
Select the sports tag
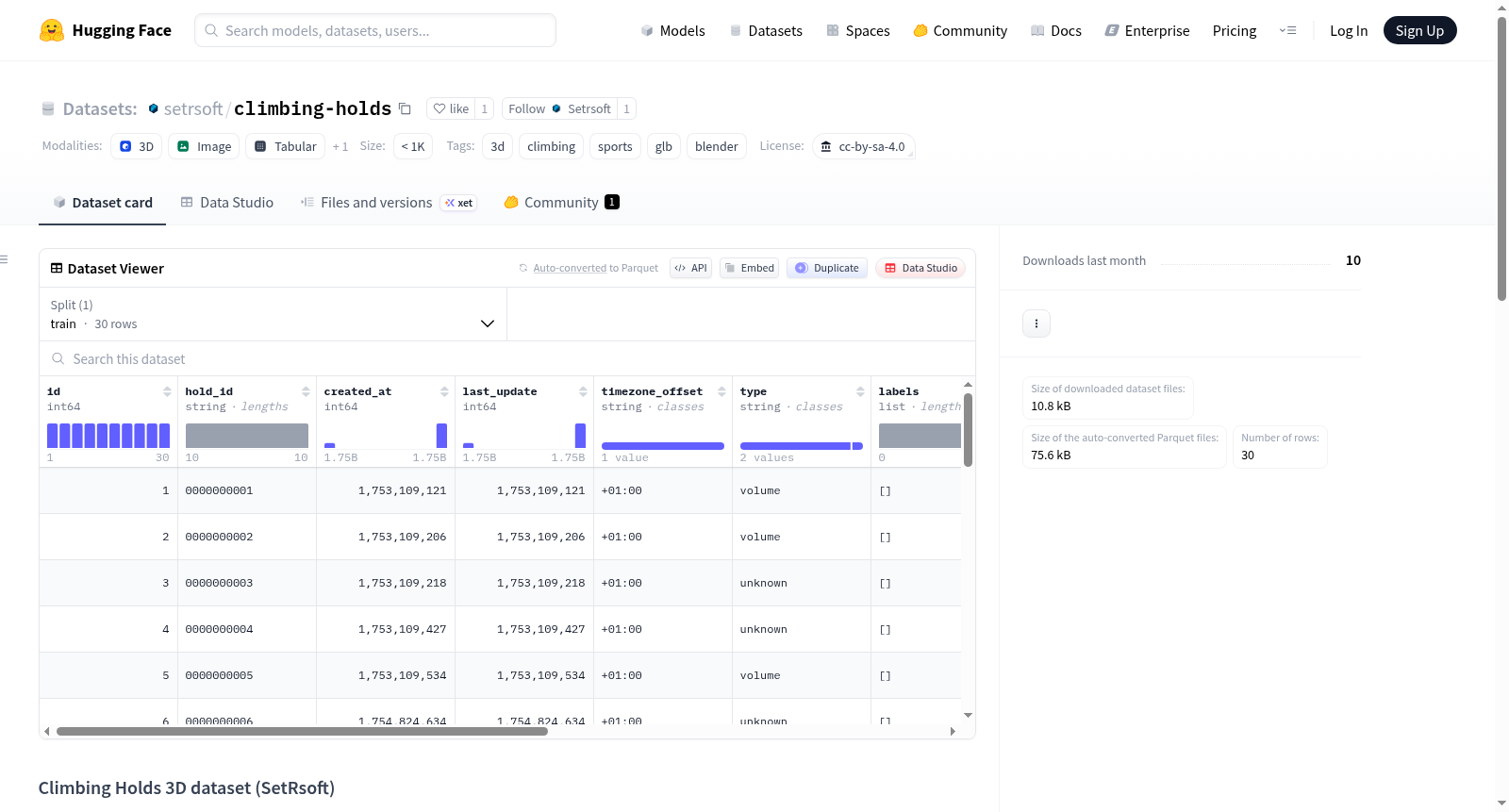(x=615, y=146)
